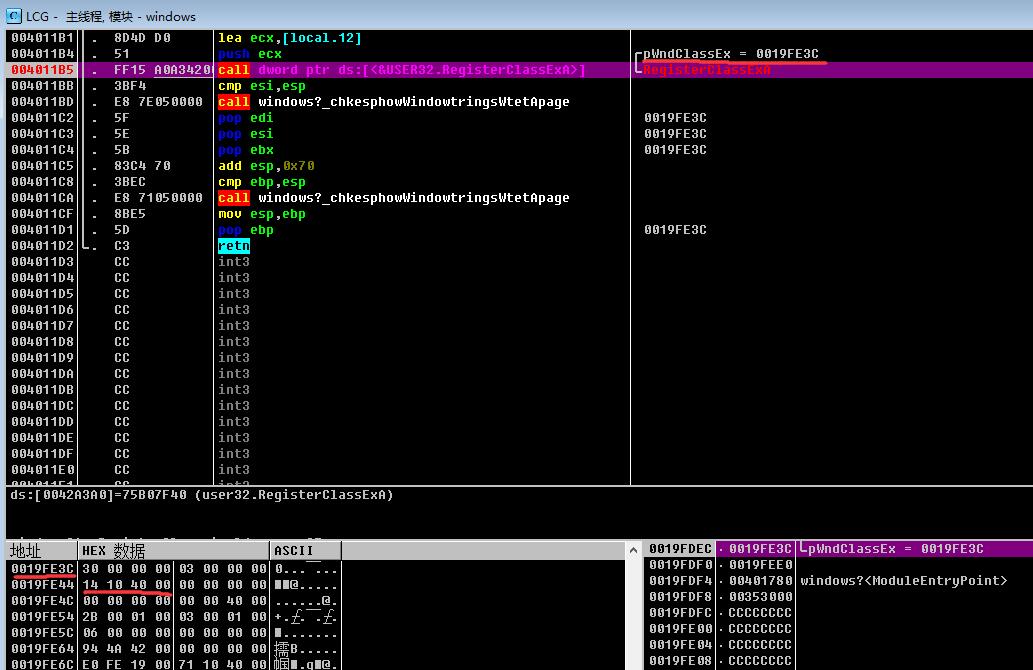Click the info line showing user32.RegisterClassExA
This screenshot has width=1033, height=670.
coord(202,495)
